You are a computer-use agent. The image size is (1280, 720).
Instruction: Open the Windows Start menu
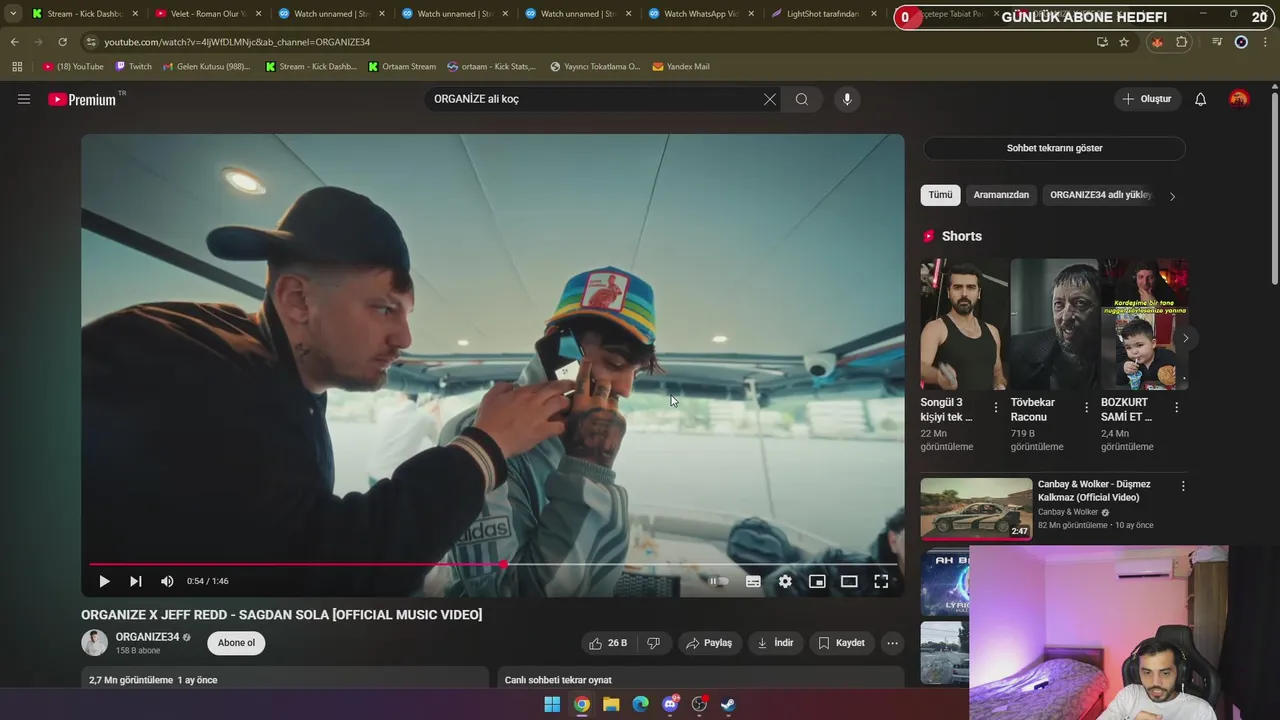point(552,704)
